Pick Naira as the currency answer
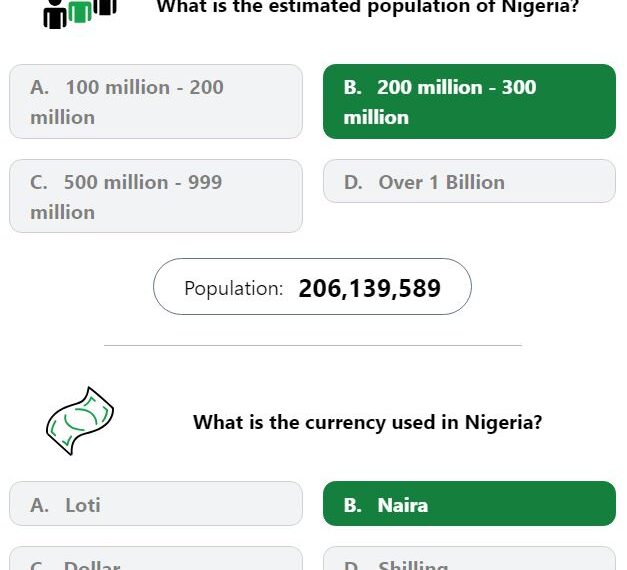 469,504
